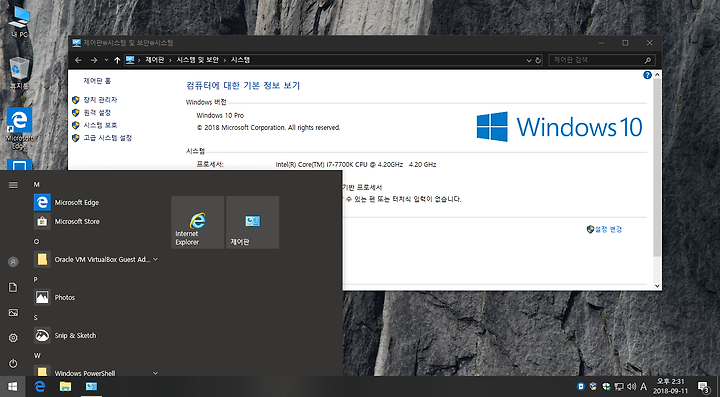
Task: Open the address bar history dropdown
Action: 529,60
